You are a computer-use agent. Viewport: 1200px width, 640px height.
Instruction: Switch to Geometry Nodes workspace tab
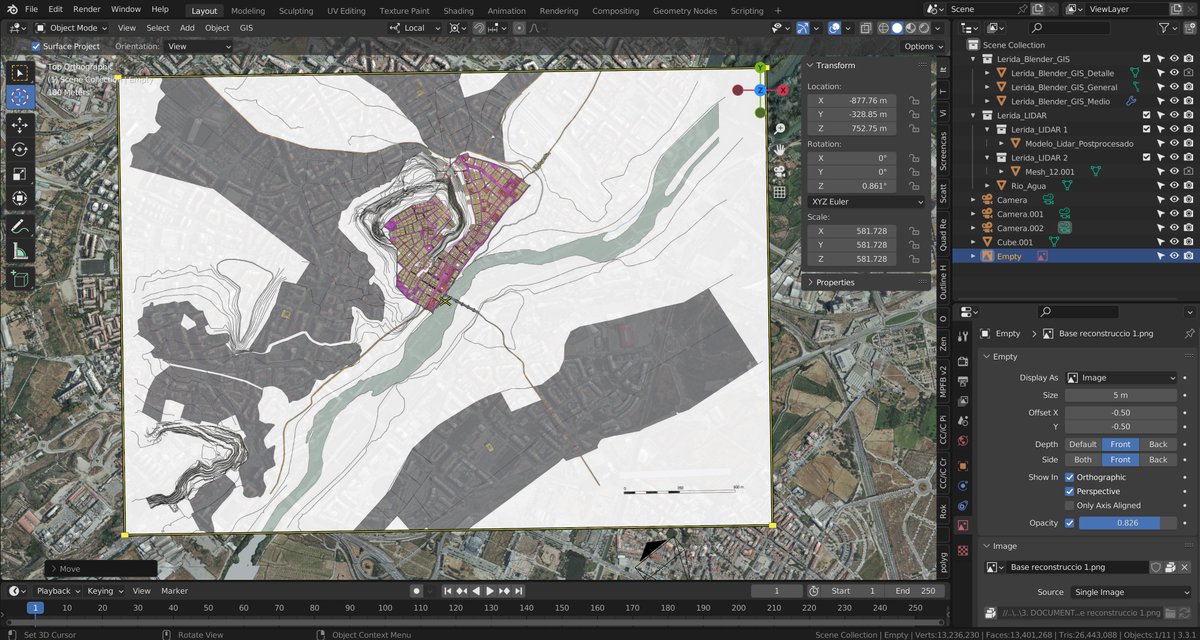[x=685, y=11]
